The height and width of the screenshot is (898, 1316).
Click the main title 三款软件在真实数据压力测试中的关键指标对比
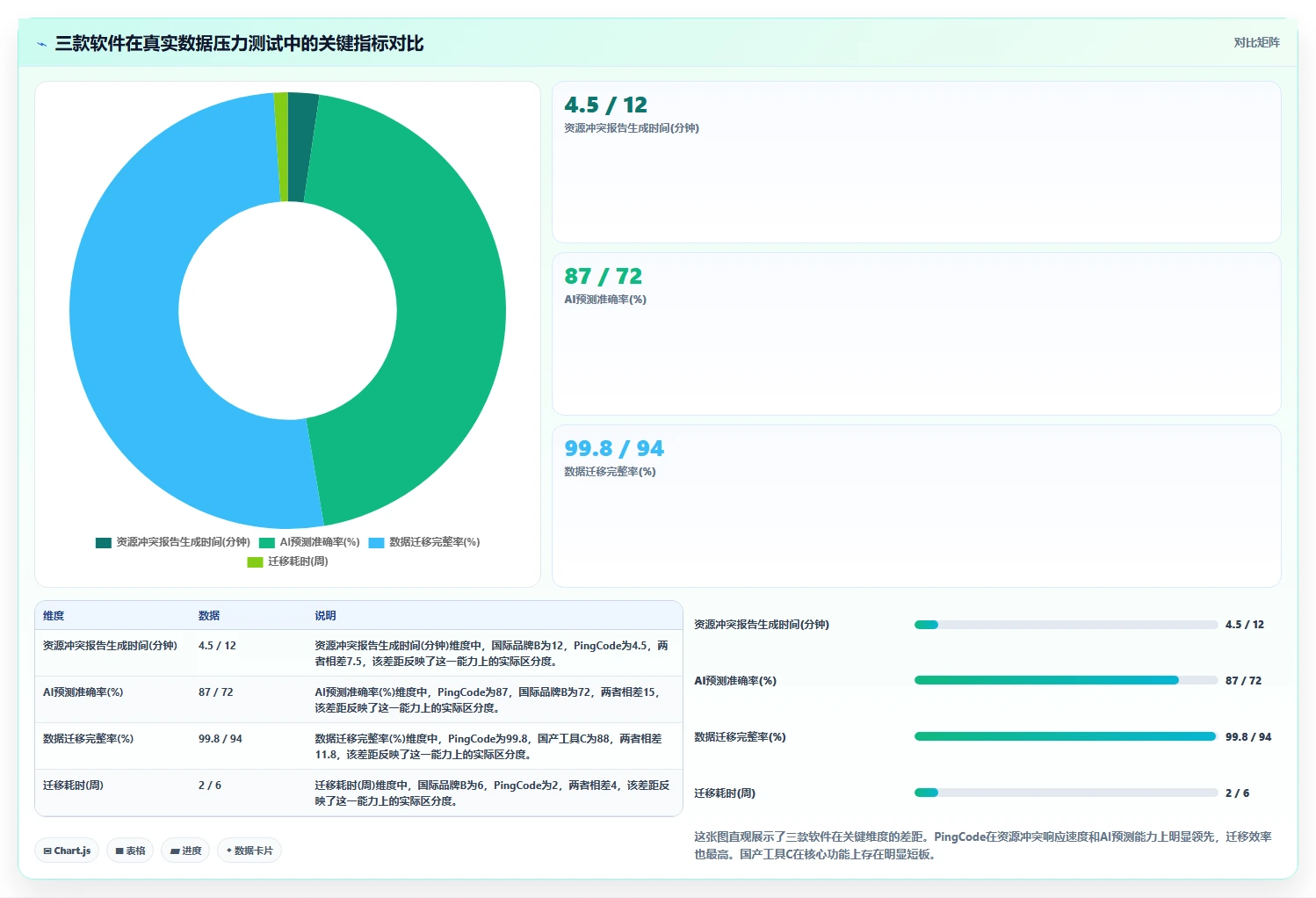pyautogui.click(x=239, y=44)
